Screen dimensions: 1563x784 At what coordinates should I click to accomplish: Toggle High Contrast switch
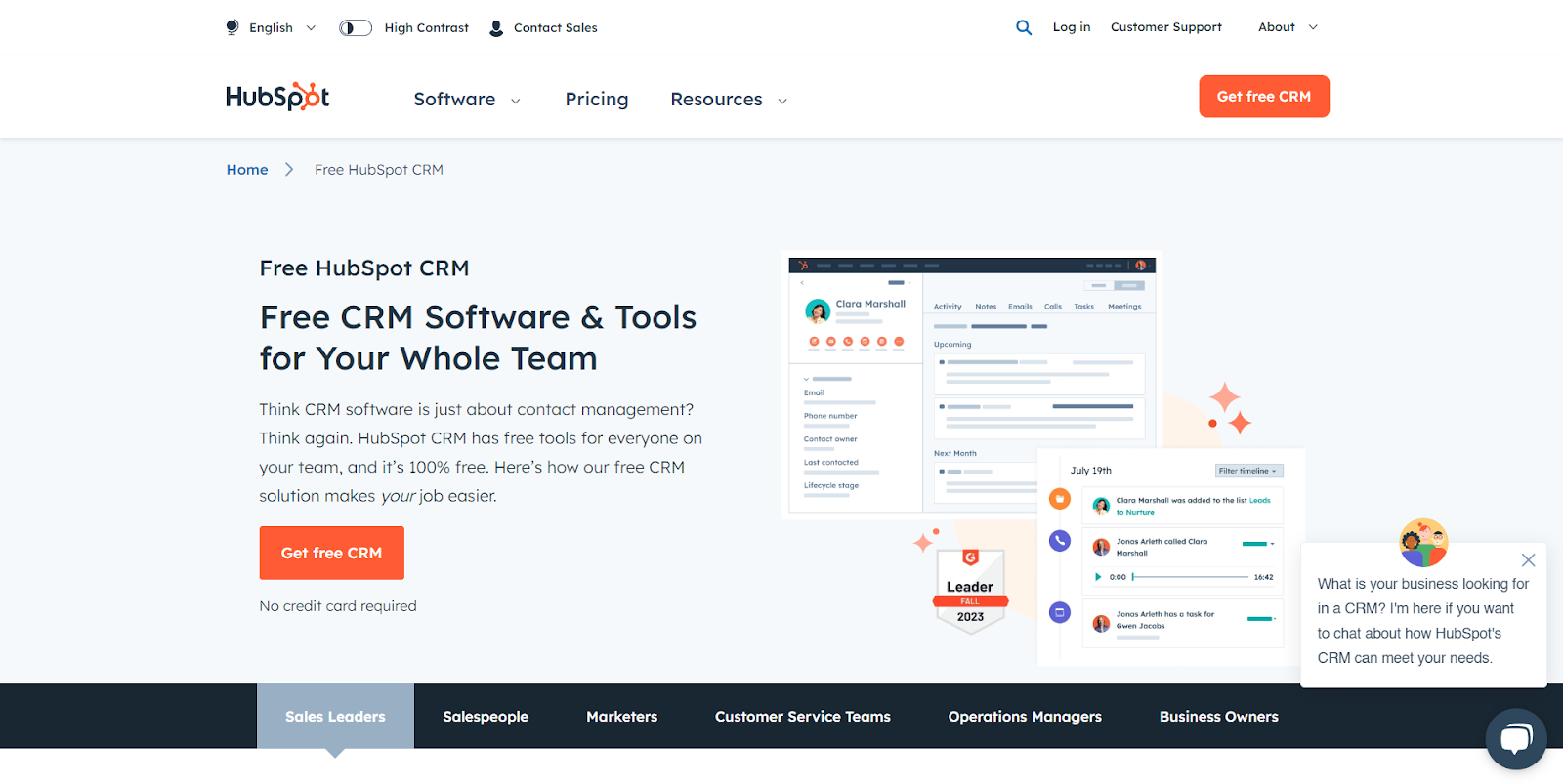tap(356, 28)
